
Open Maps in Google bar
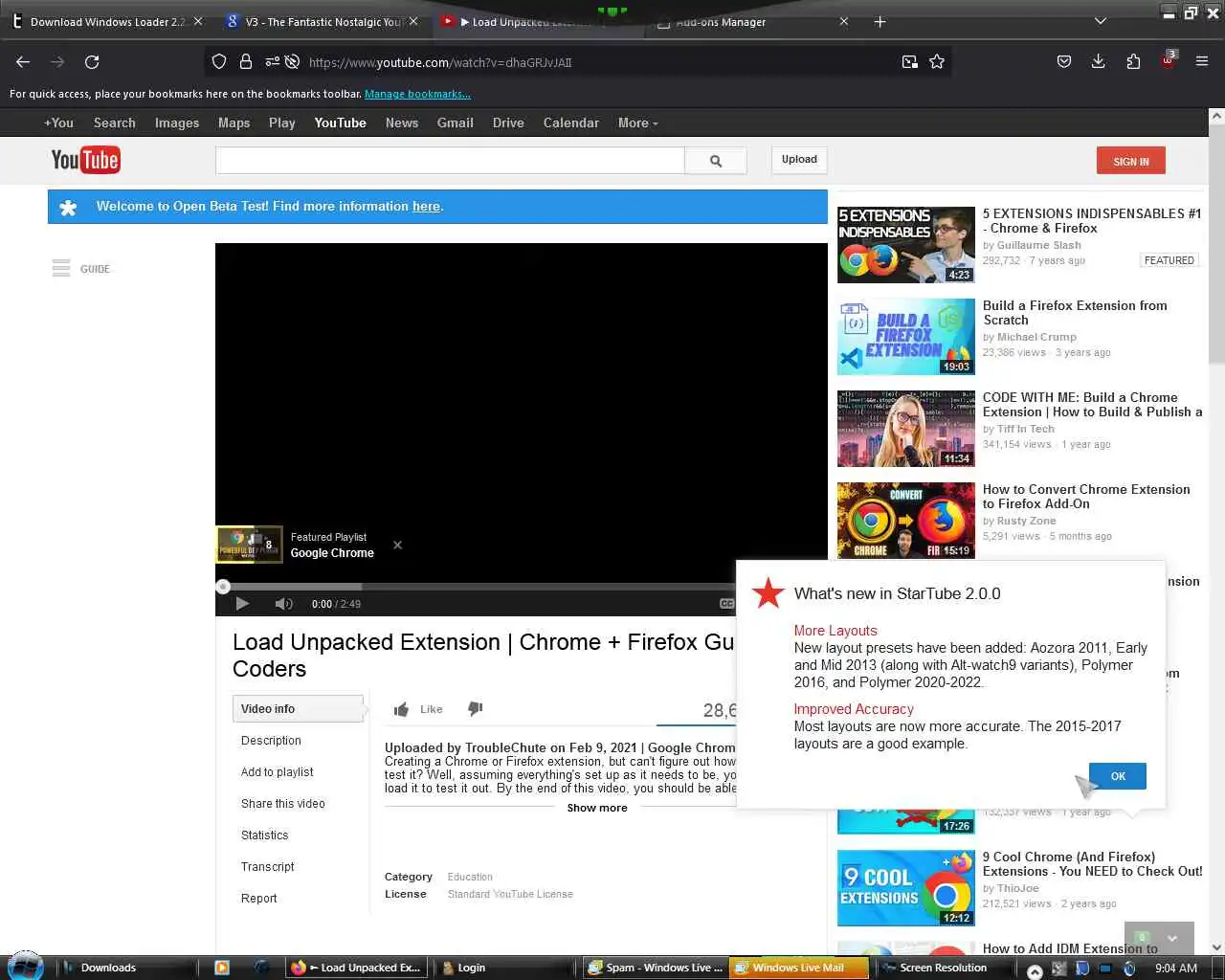pos(234,122)
